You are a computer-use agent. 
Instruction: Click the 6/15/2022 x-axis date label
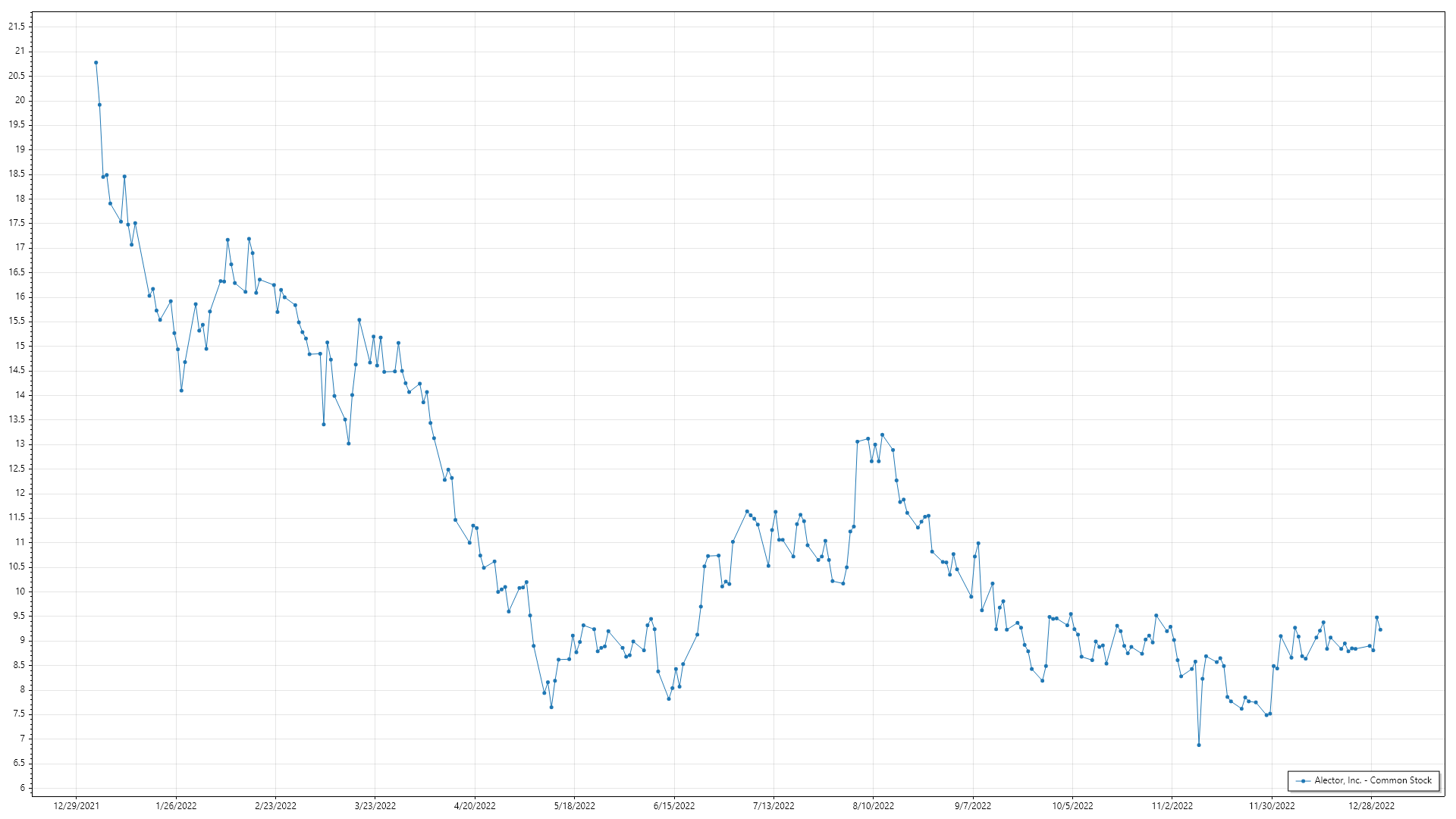pos(674,806)
